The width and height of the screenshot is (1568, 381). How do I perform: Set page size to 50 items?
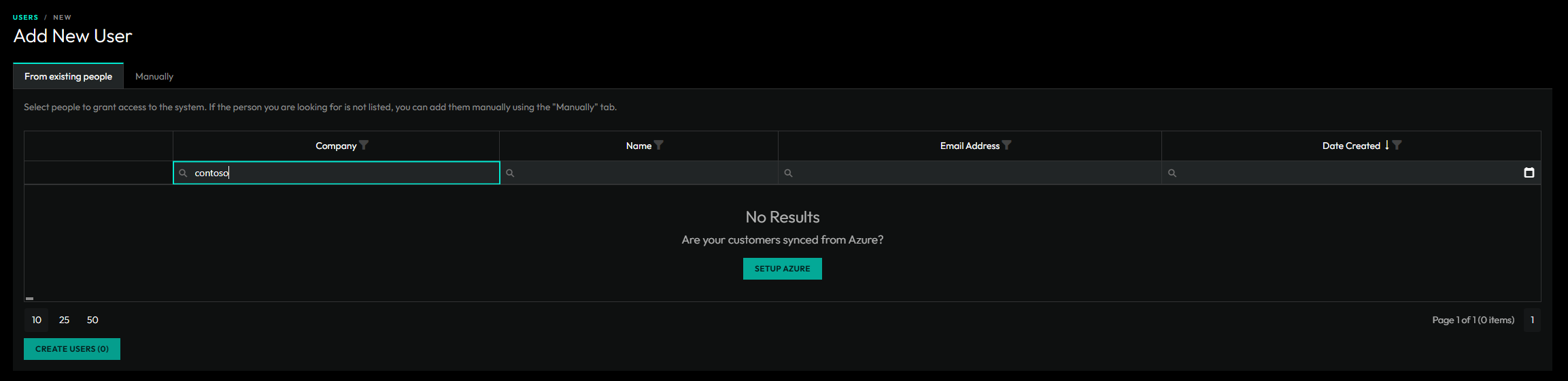92,320
